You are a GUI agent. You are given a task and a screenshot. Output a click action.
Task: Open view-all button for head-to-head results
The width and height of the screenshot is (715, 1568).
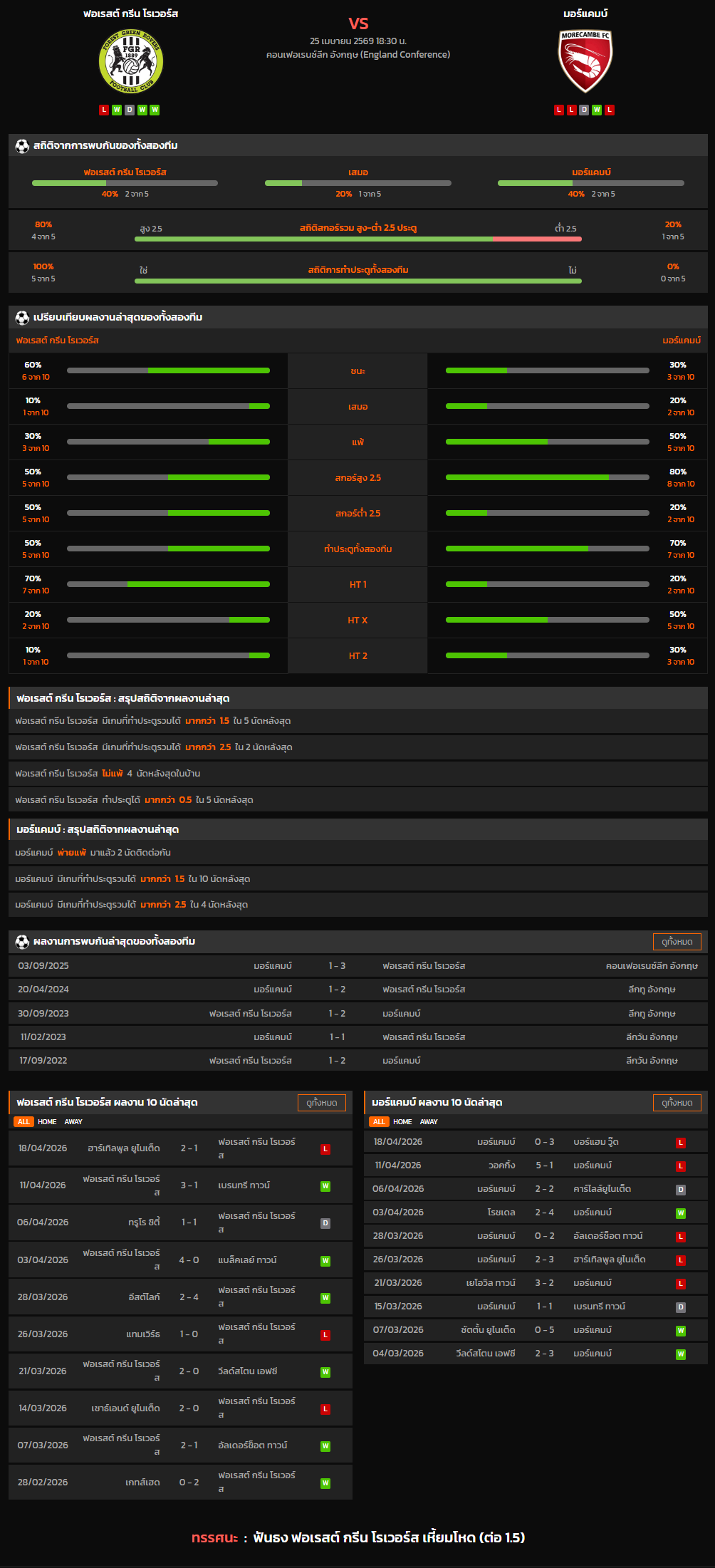coord(677,942)
